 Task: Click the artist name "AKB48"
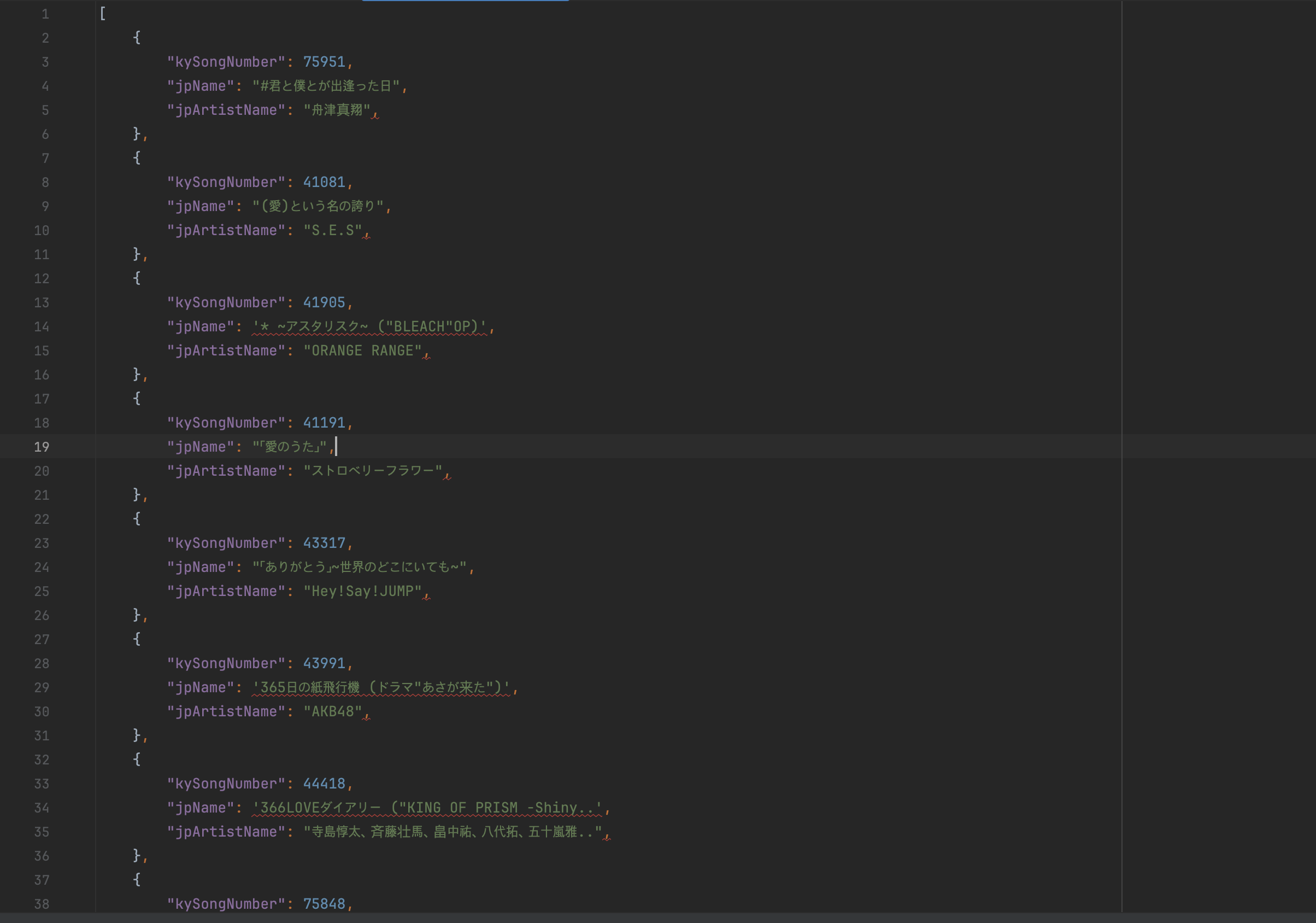click(x=332, y=712)
